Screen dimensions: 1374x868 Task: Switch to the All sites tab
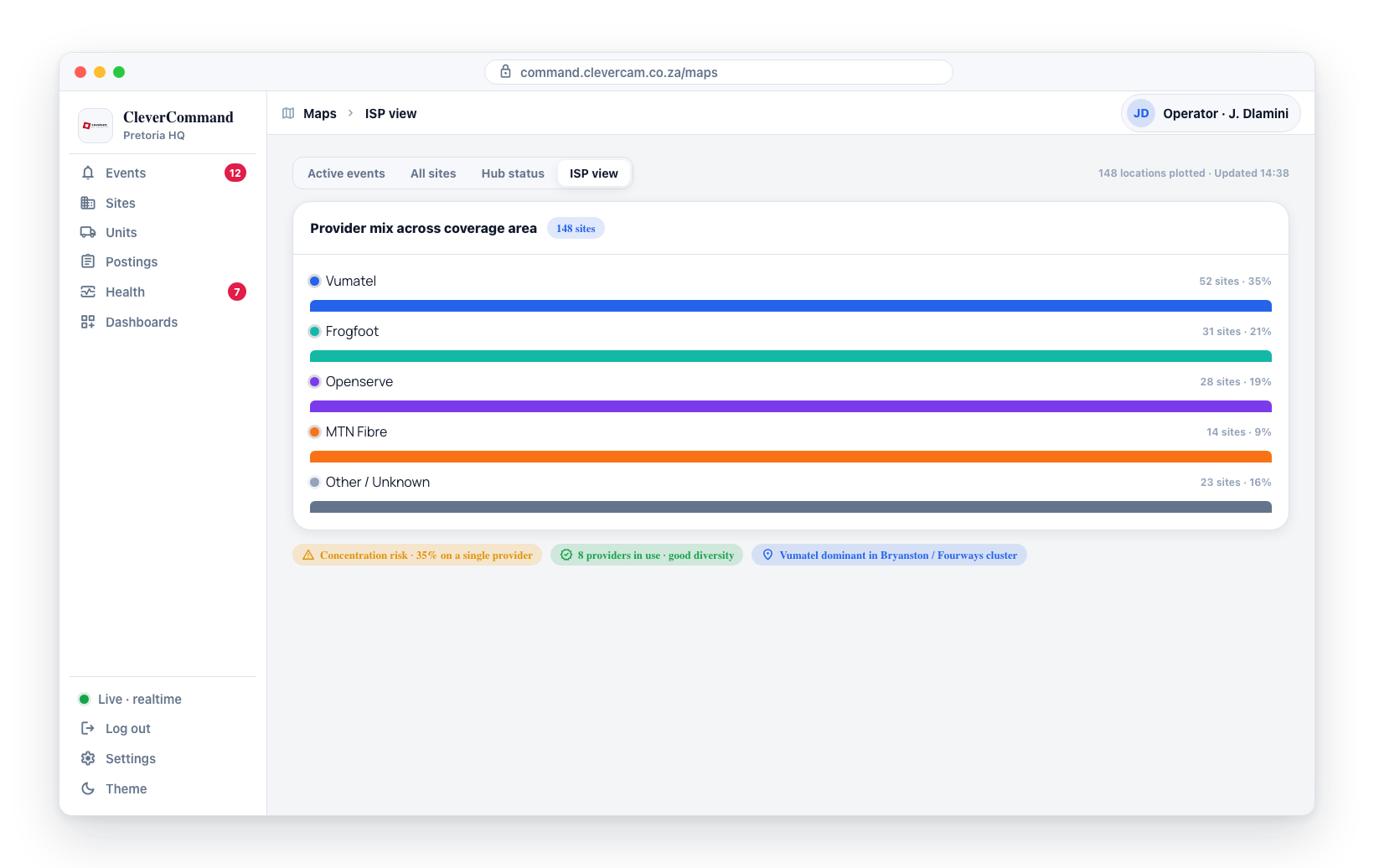click(x=433, y=173)
